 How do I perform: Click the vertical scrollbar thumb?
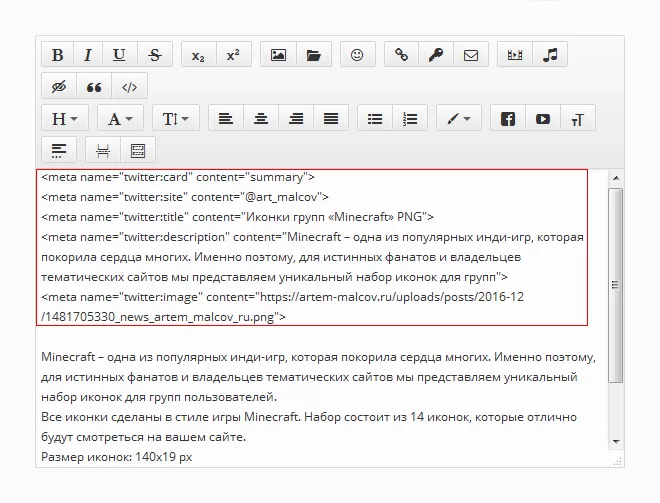point(616,285)
